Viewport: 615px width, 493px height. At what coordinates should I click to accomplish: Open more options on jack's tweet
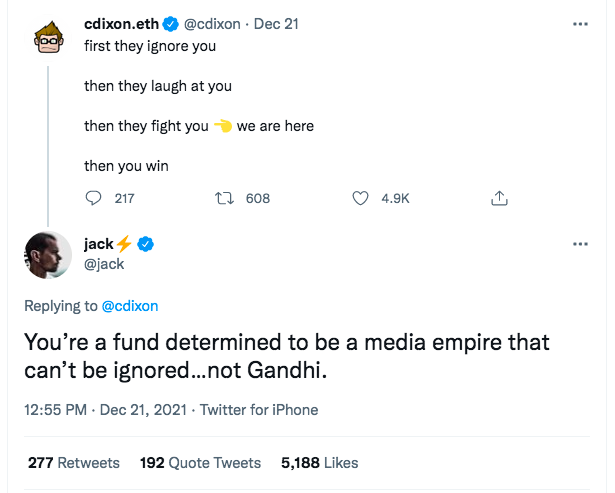click(x=579, y=244)
